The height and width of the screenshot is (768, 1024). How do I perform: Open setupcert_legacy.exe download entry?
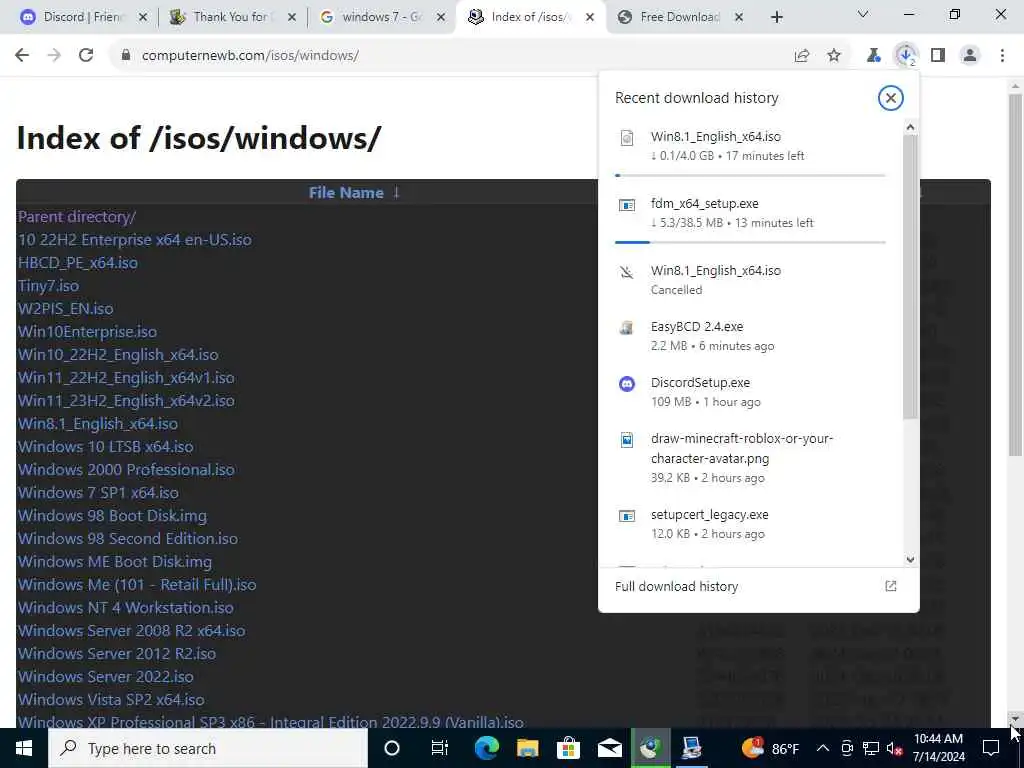tap(750, 524)
